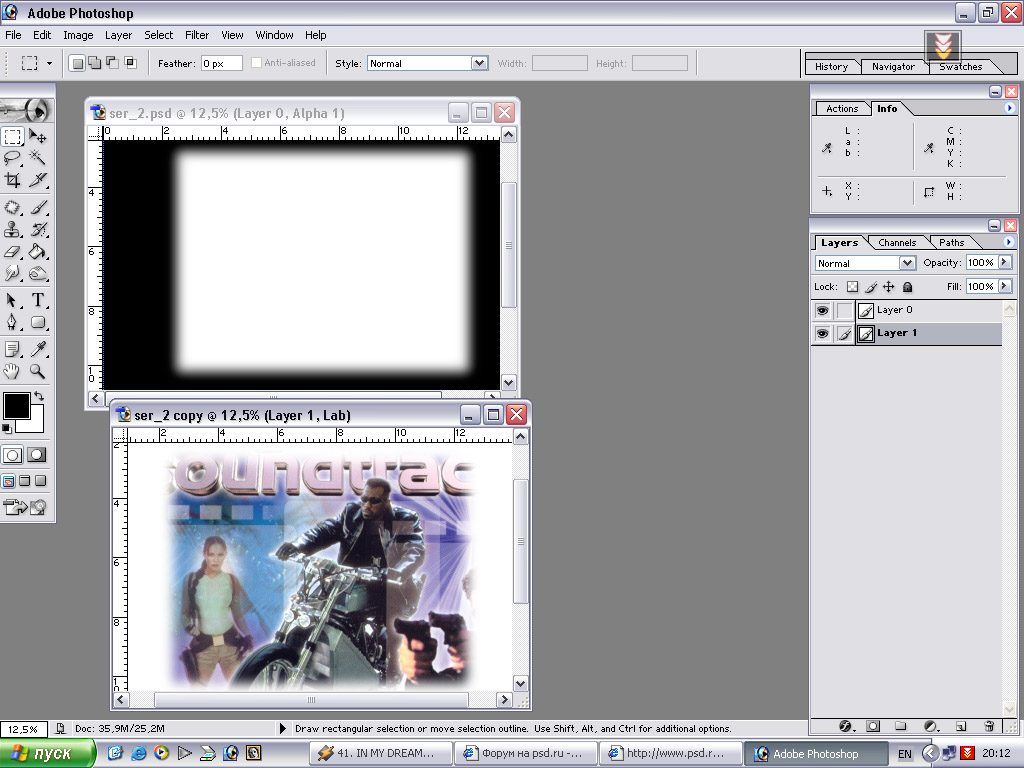Open the Window menu
Viewport: 1024px width, 768px height.
(x=274, y=35)
